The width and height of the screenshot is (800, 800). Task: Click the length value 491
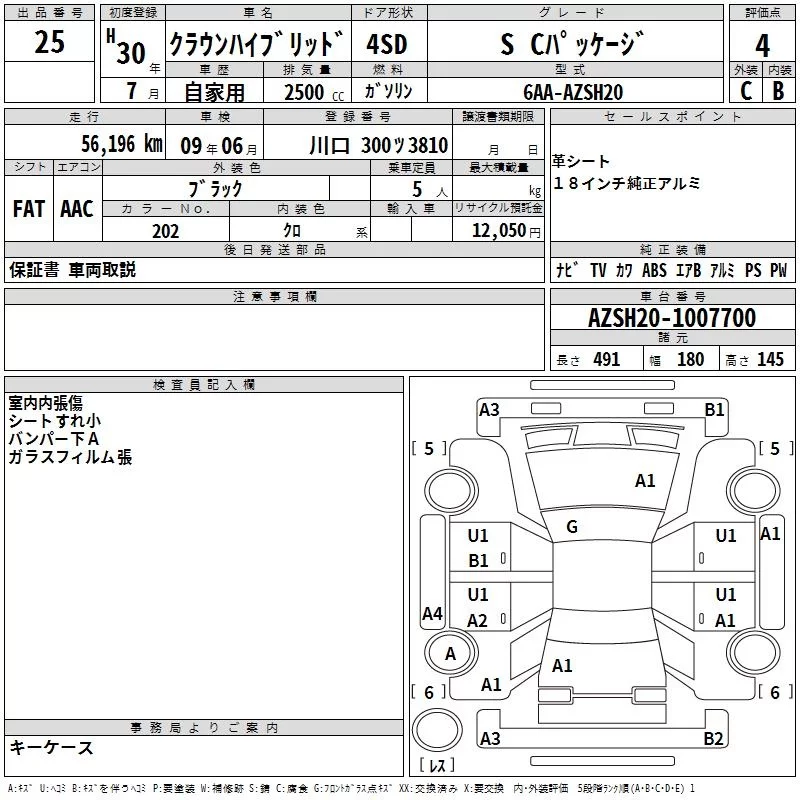(x=607, y=359)
